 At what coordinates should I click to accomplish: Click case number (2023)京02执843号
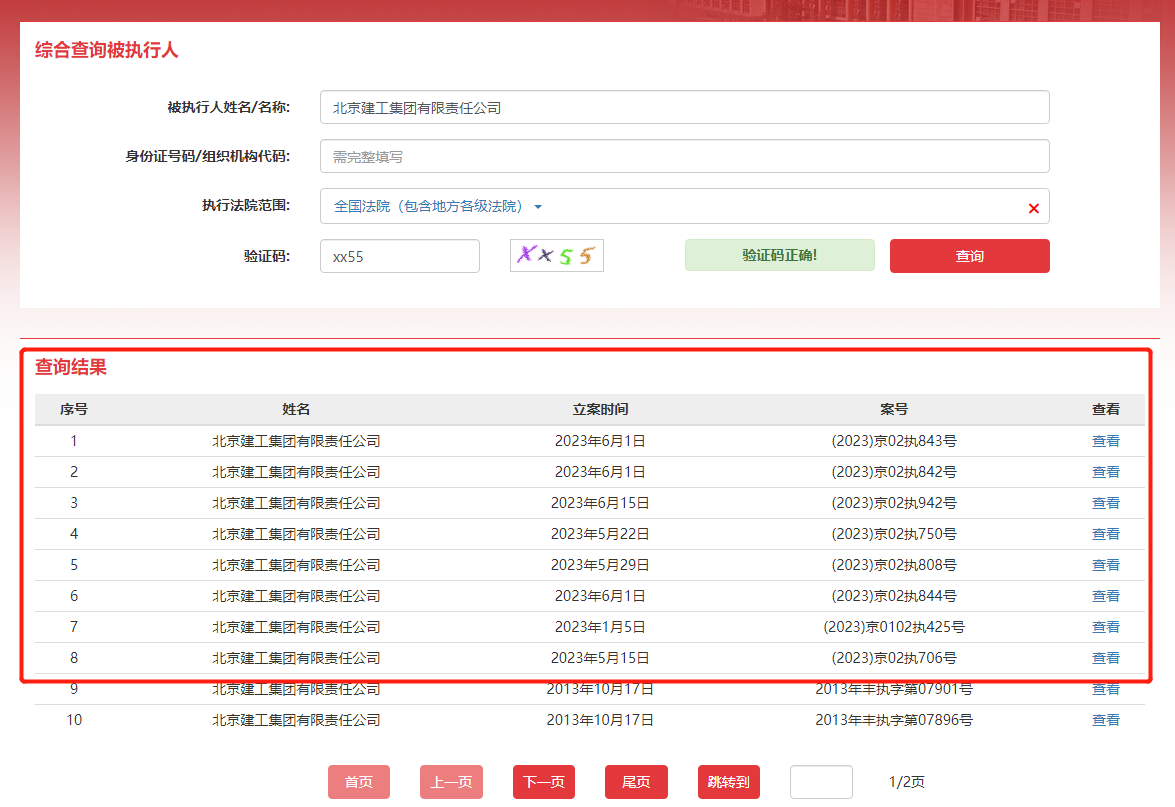pyautogui.click(x=894, y=441)
